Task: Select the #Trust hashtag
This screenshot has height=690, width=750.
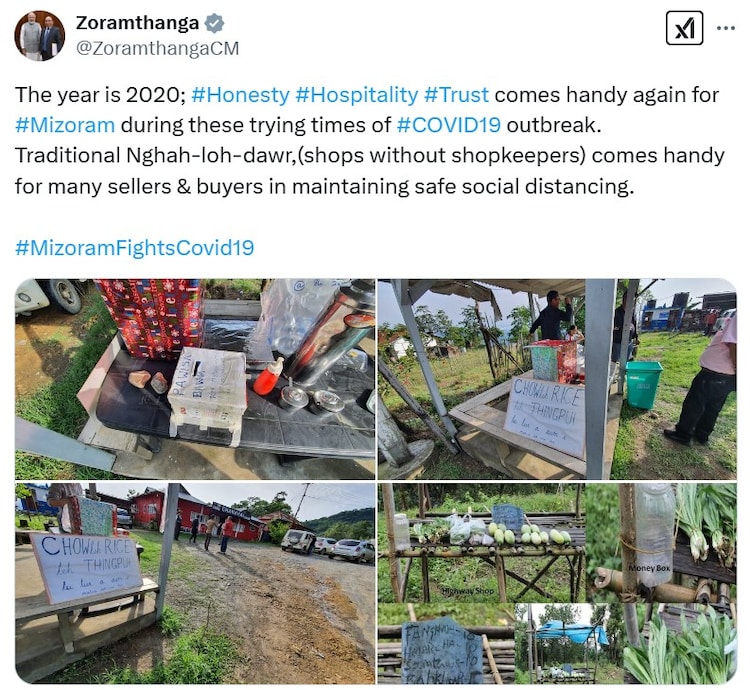Action: [456, 95]
